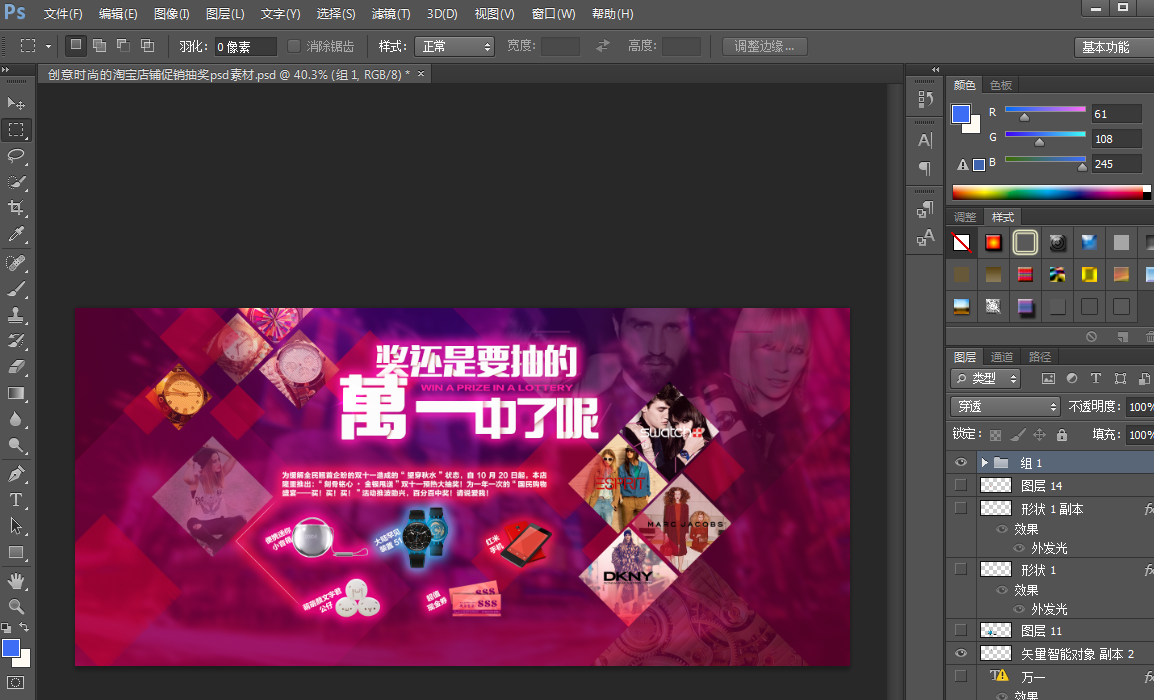
Task: Toggle 外发光 effect visibility under 形状 1 副本
Action: (x=1019, y=548)
